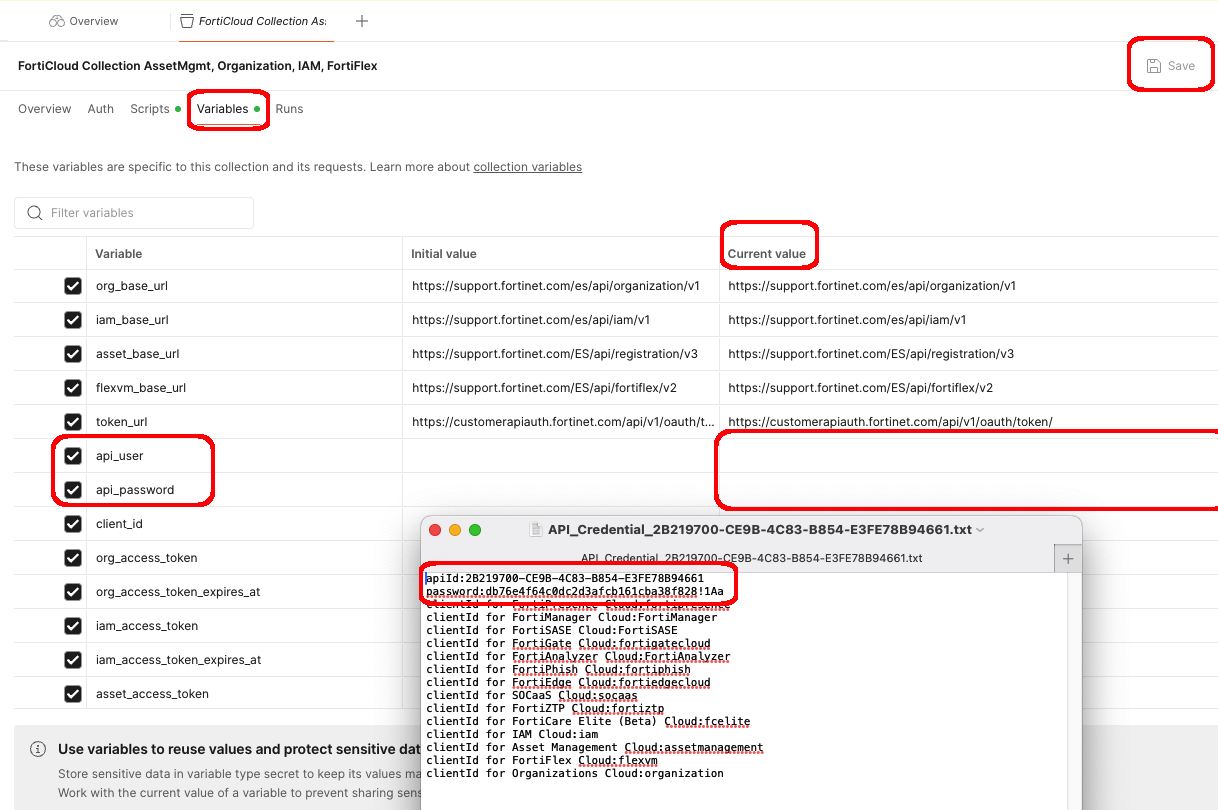The image size is (1218, 810).
Task: Click iam_base_url initial value URL
Action: pyautogui.click(x=531, y=320)
